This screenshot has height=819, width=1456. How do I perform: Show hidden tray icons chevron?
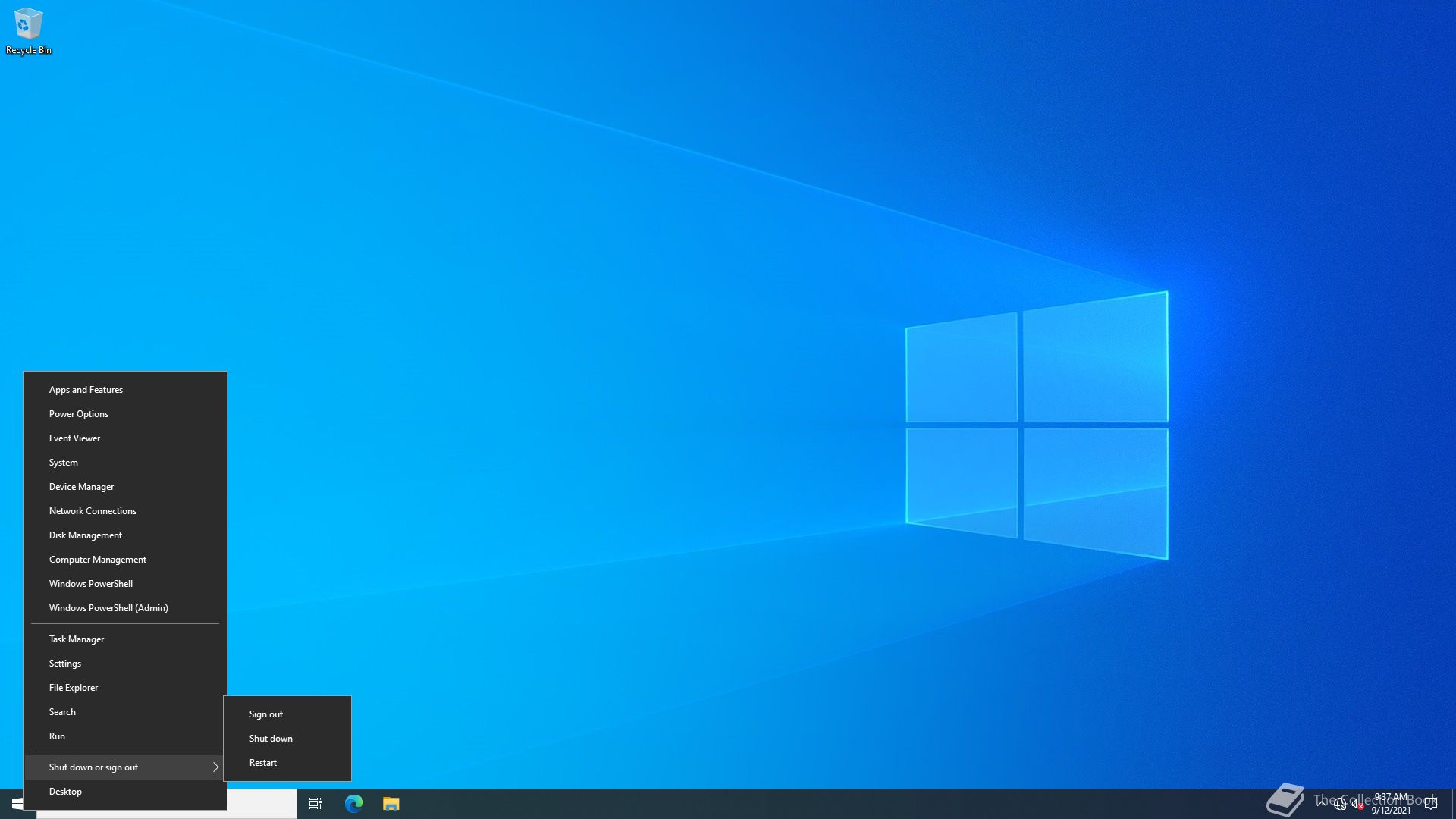(1322, 803)
